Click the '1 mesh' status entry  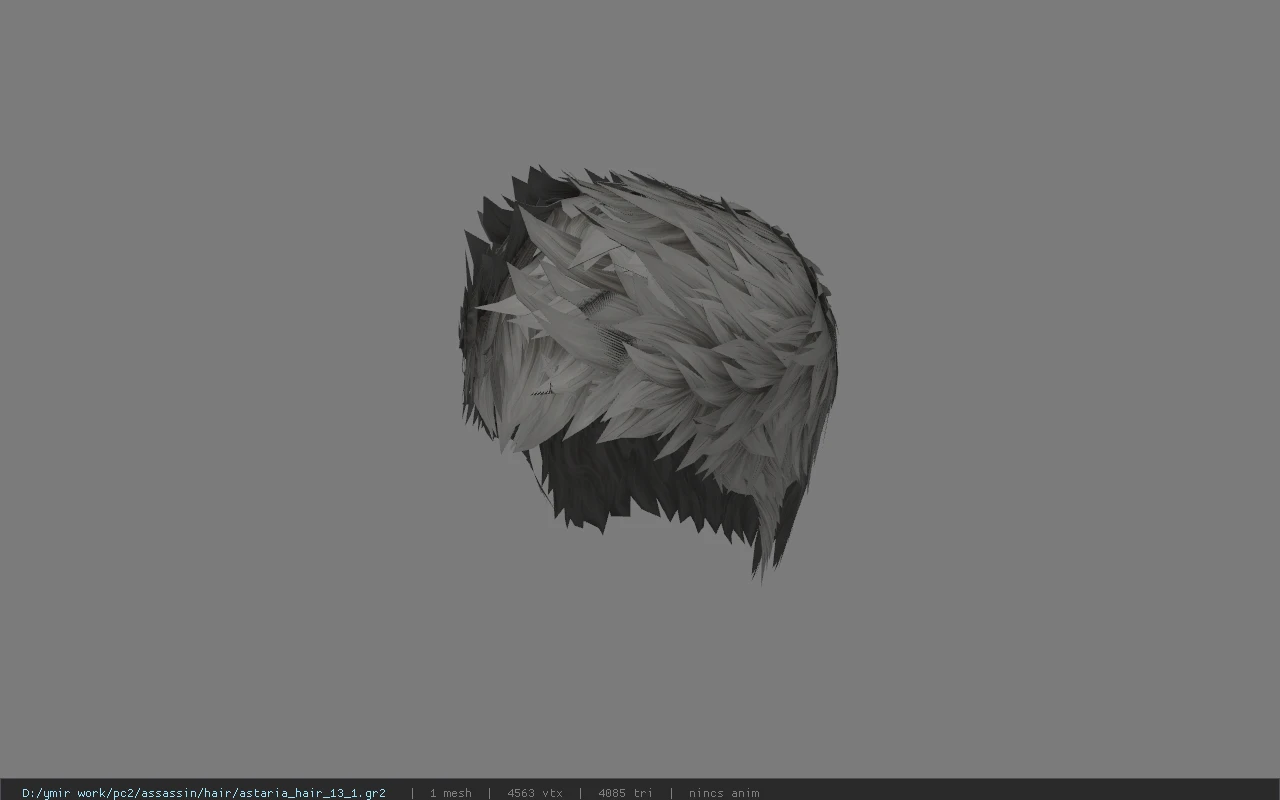pos(450,793)
